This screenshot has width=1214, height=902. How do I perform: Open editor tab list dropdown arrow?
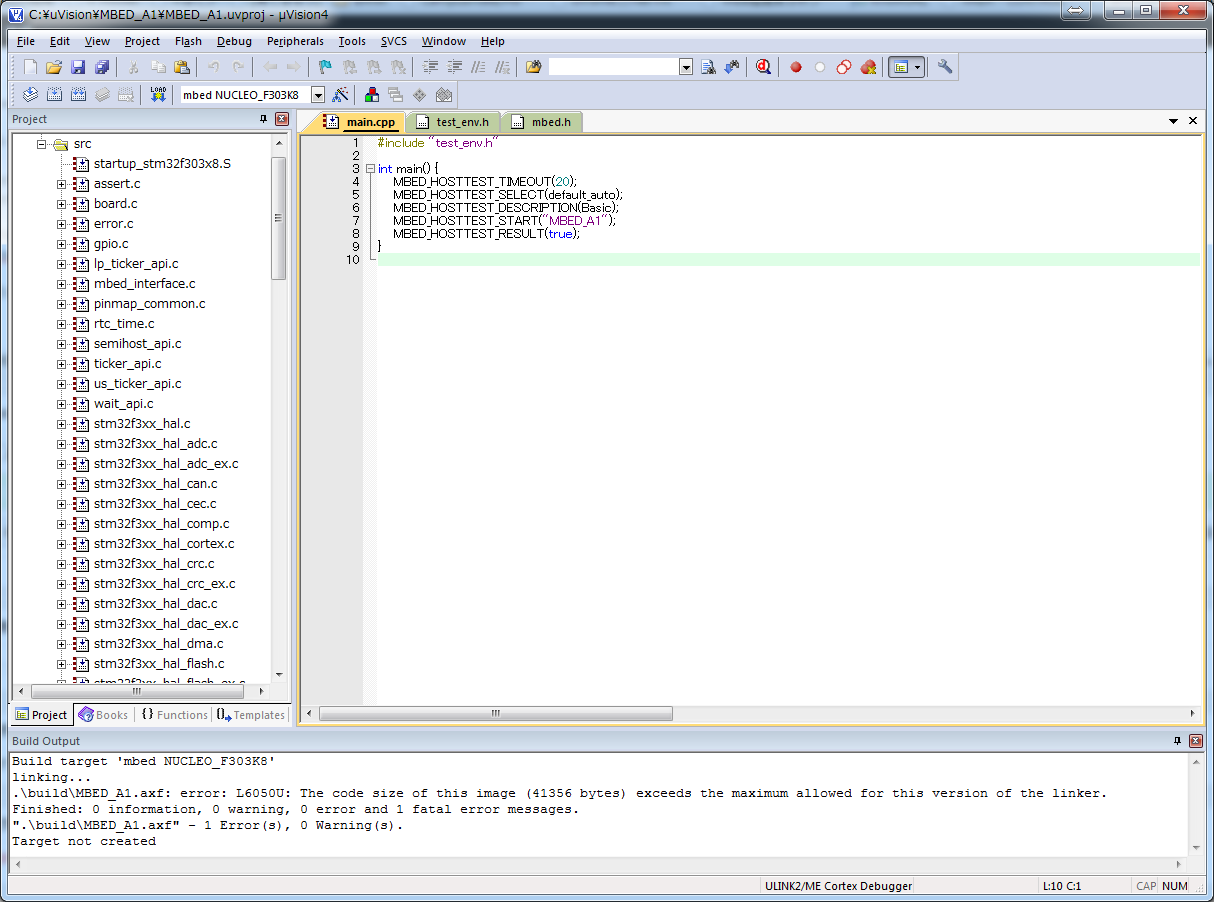pyautogui.click(x=1174, y=121)
